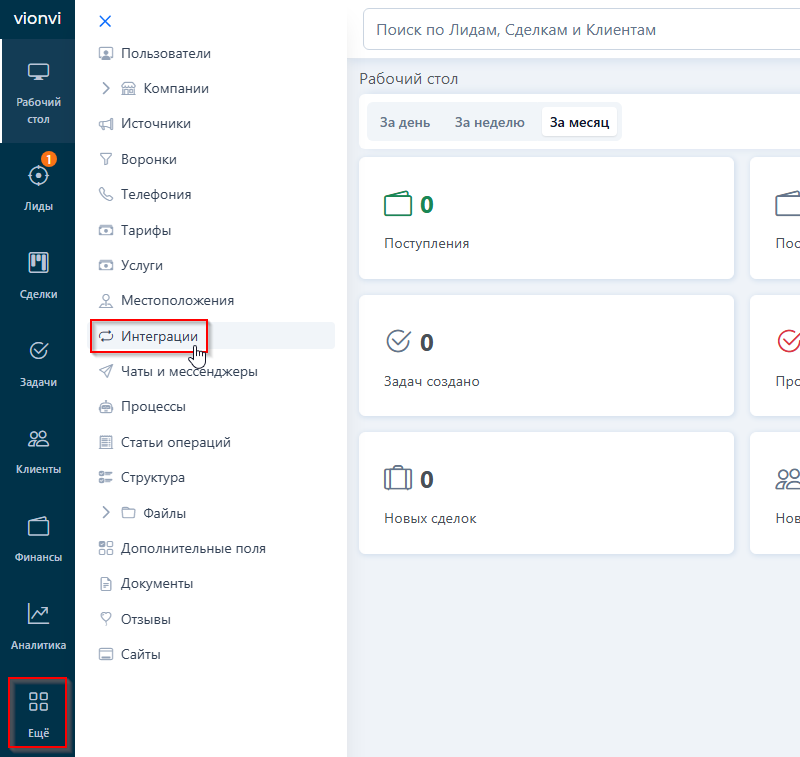
Task: Focus the search field for Лидам, Сделкам
Action: tap(581, 30)
